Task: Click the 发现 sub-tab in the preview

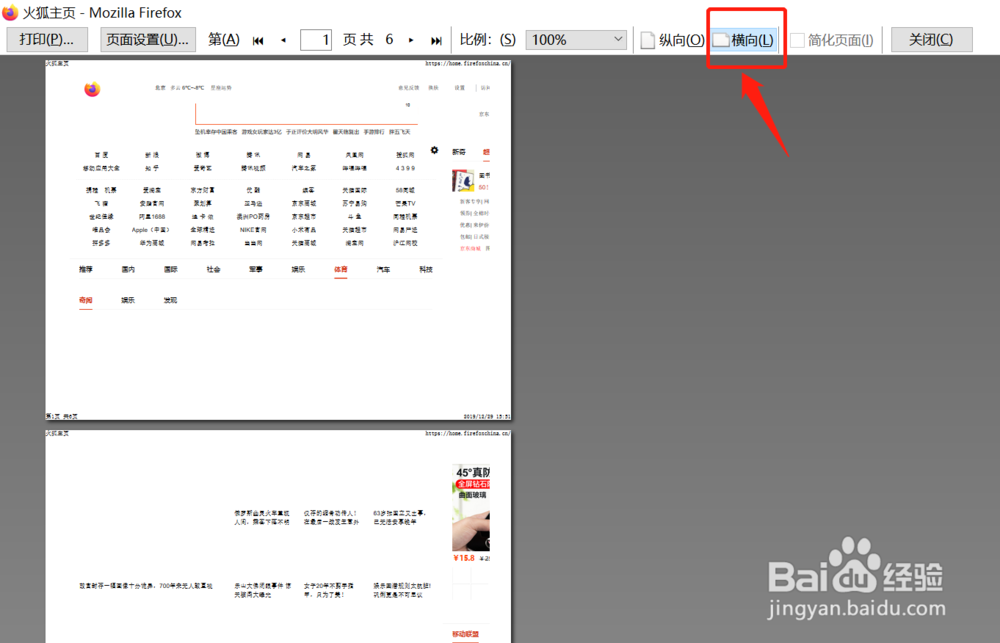Action: click(x=170, y=300)
